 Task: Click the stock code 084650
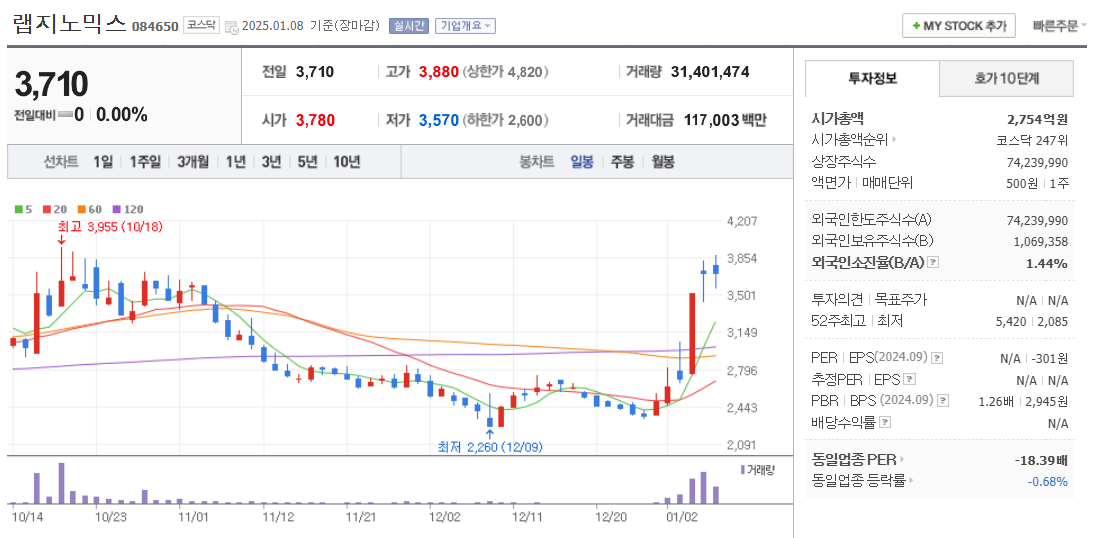[x=155, y=26]
